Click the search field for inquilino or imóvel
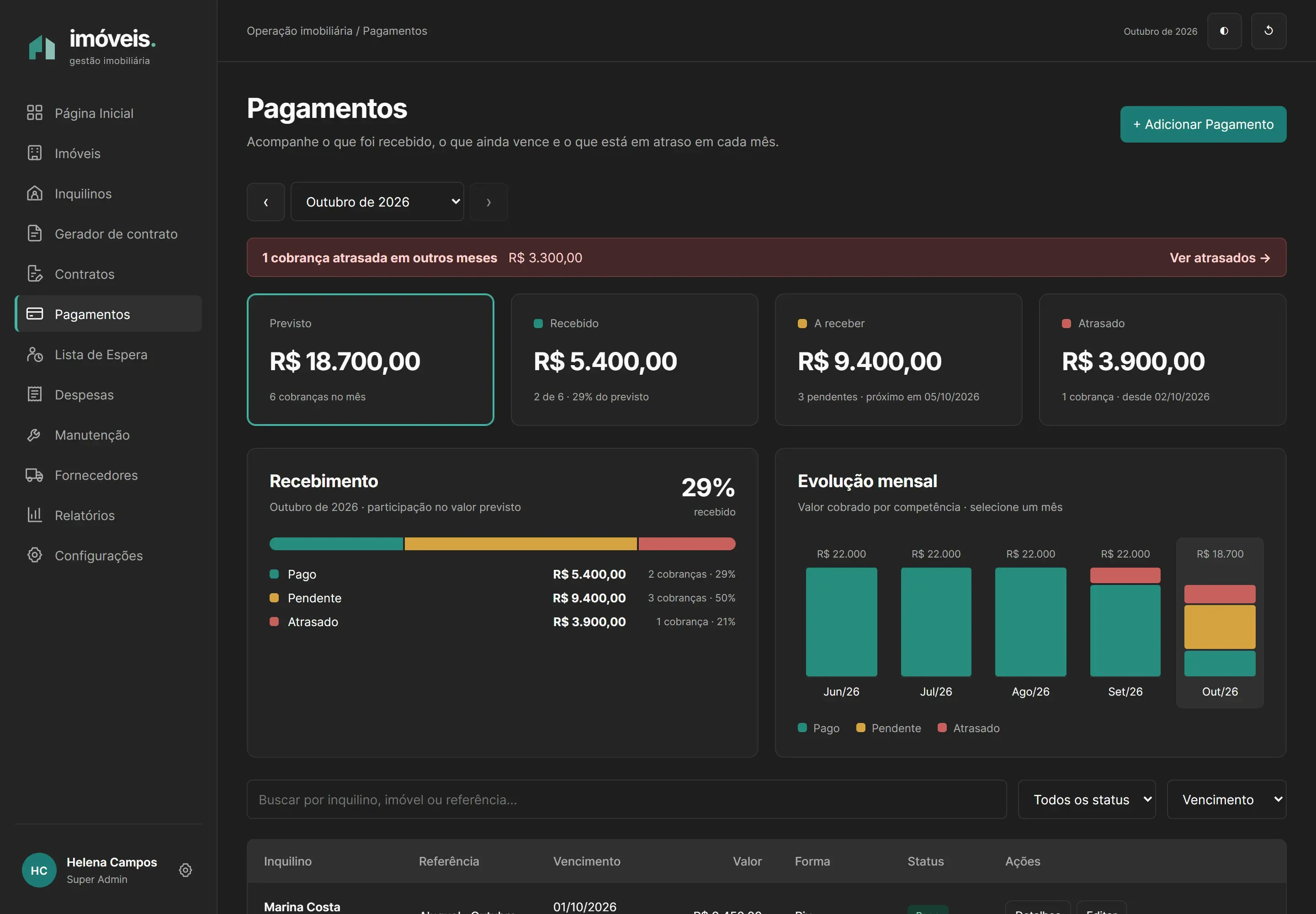Screen dimensions: 1316x914 tap(626, 799)
